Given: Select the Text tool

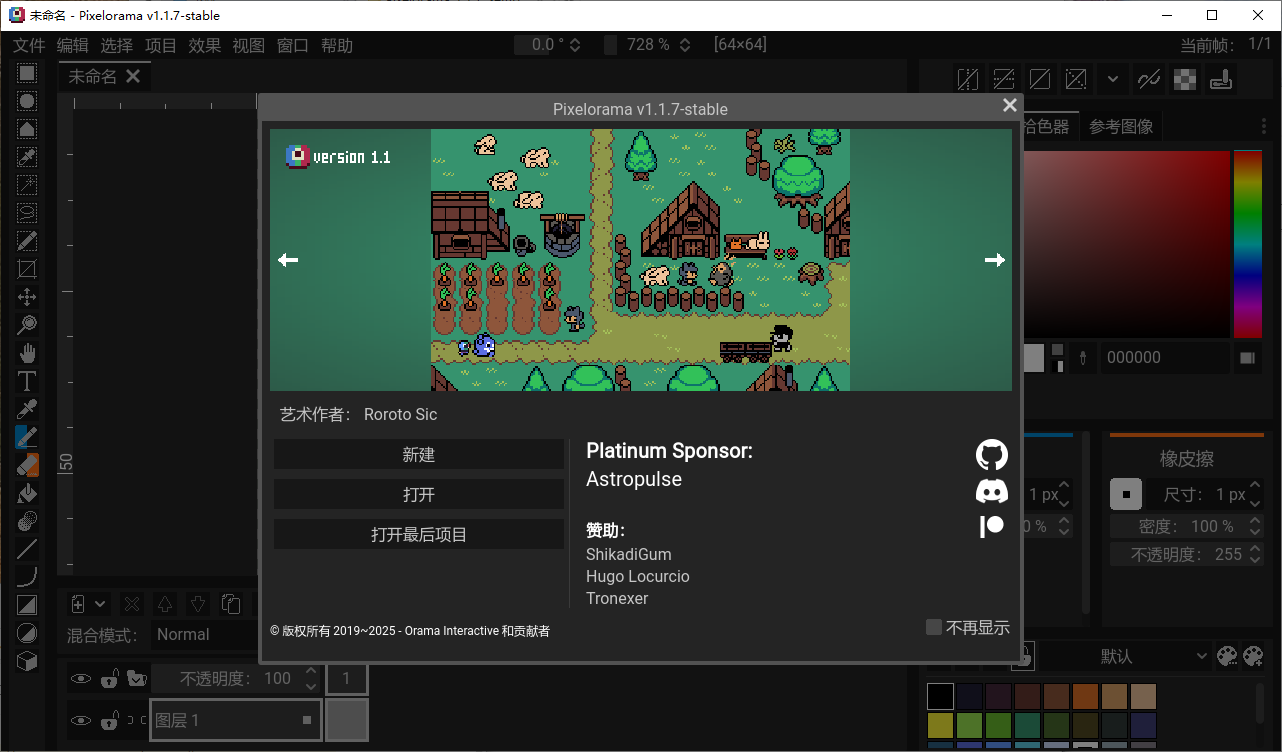Looking at the screenshot, I should pyautogui.click(x=27, y=380).
